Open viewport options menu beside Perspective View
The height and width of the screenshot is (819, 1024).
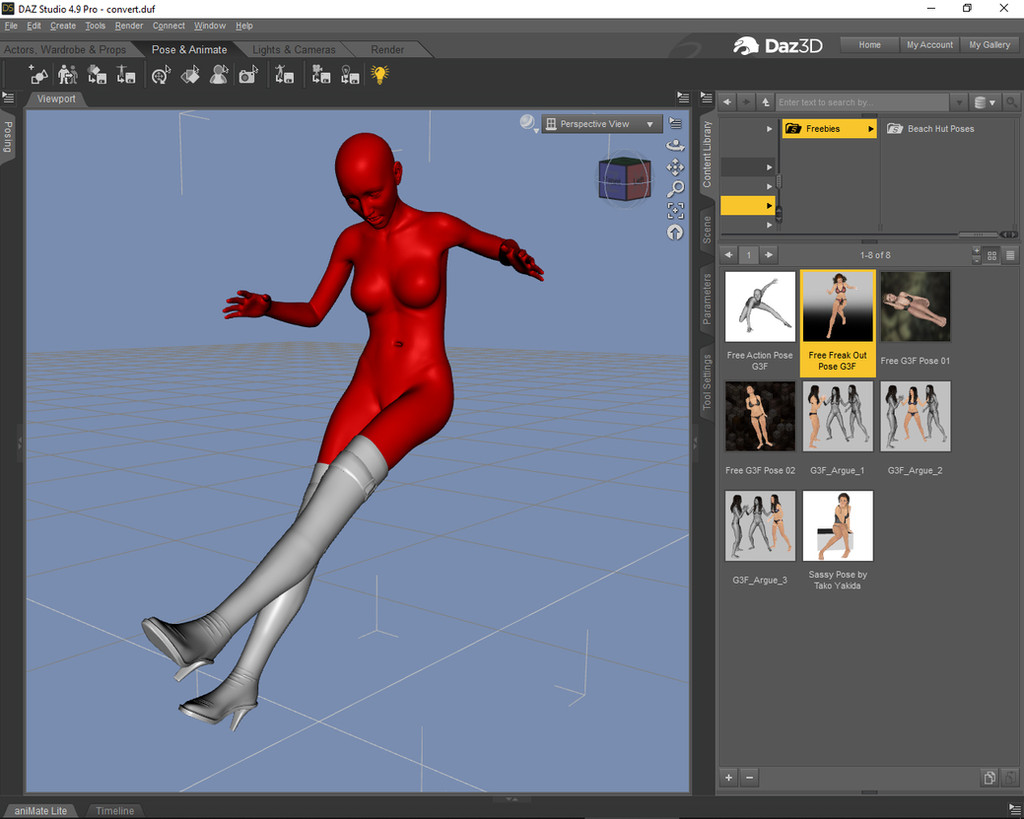675,123
